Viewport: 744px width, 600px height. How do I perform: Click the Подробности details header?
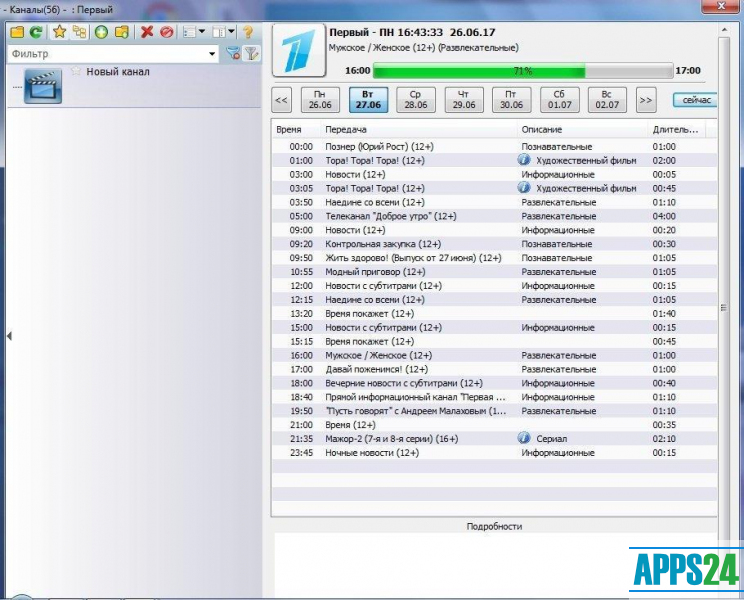[494, 526]
